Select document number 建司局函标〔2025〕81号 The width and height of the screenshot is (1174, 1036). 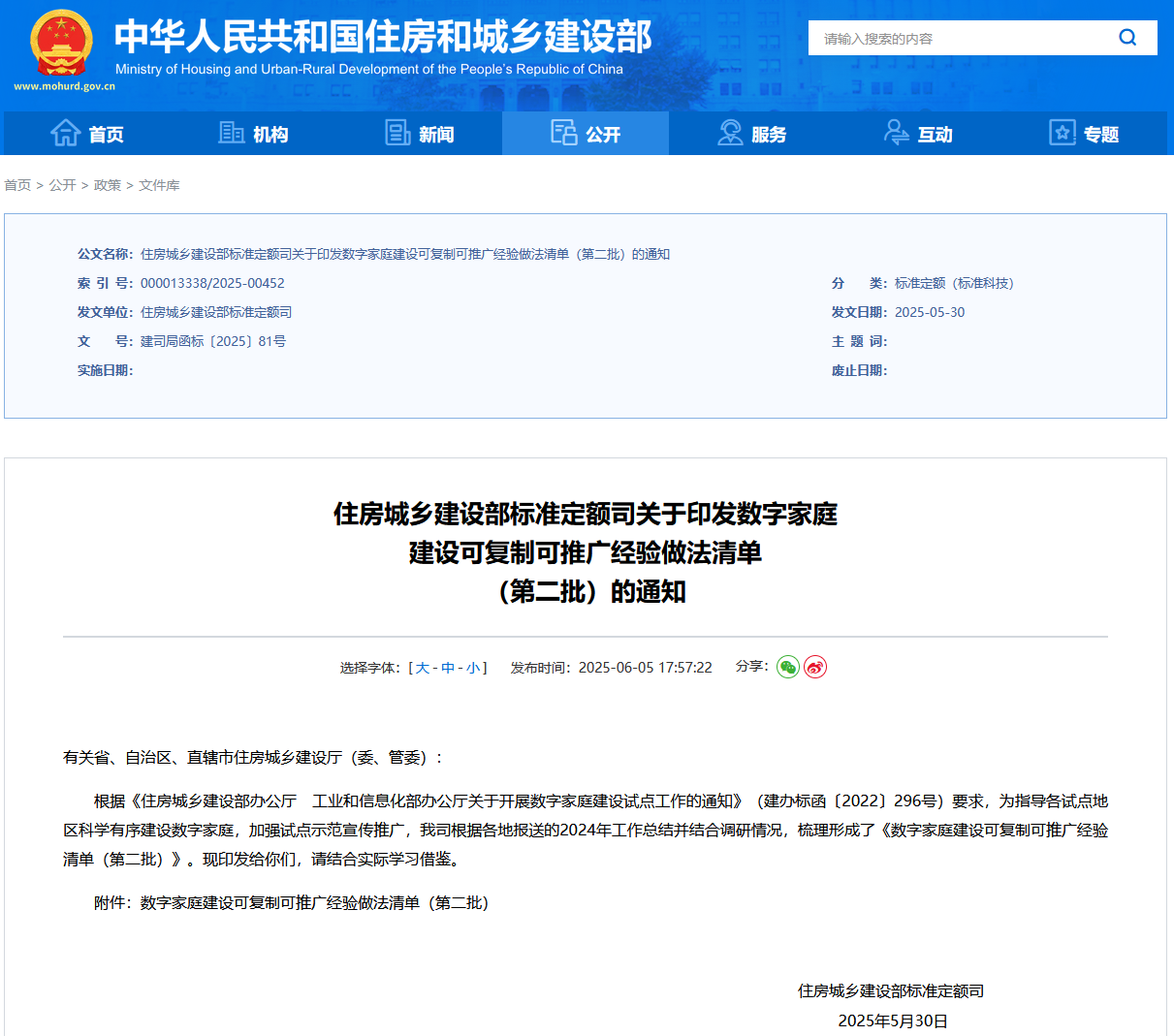pyautogui.click(x=213, y=341)
